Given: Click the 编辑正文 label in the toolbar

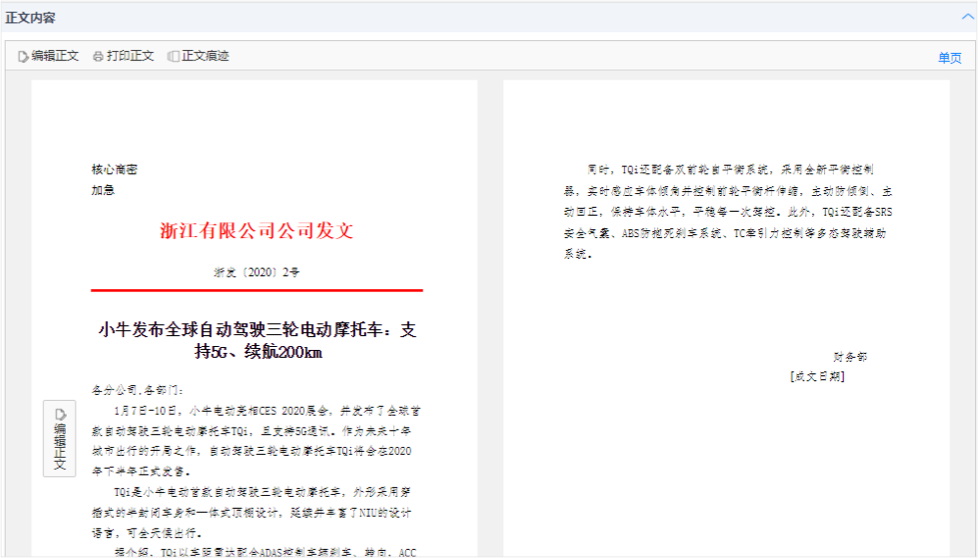Looking at the screenshot, I should click(x=54, y=57).
